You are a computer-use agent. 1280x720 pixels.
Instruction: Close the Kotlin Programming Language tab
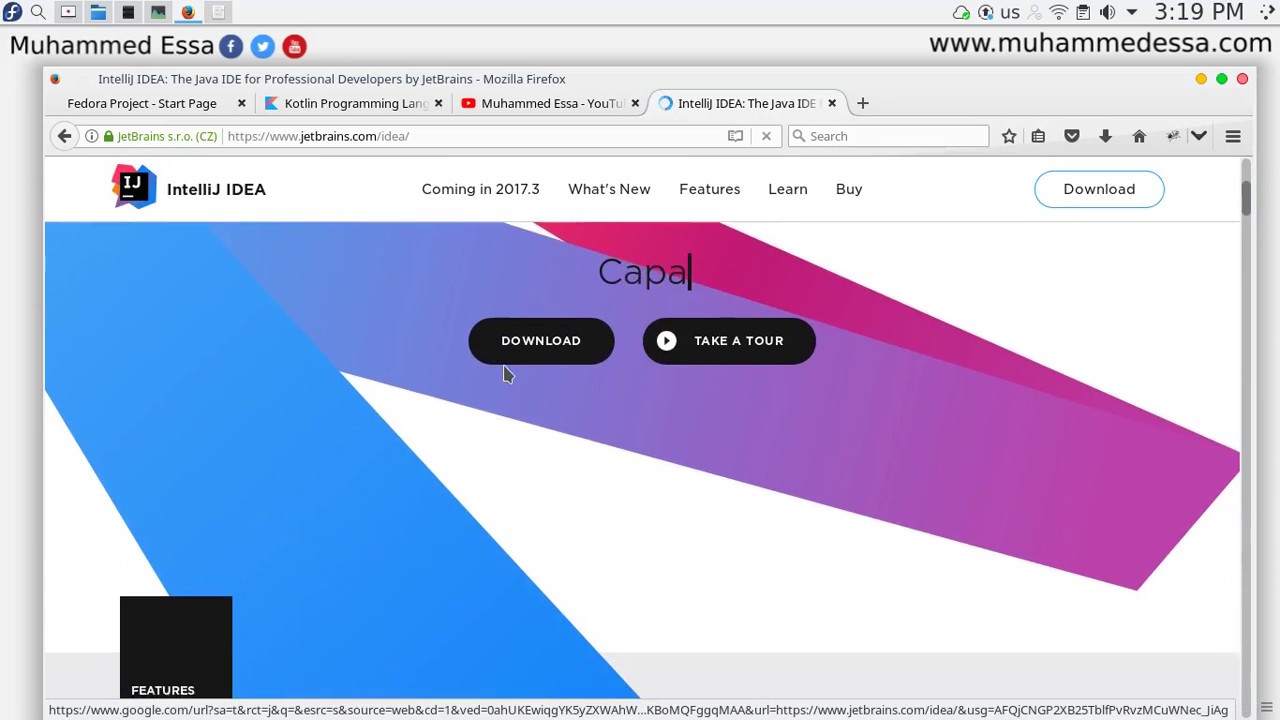tap(438, 103)
